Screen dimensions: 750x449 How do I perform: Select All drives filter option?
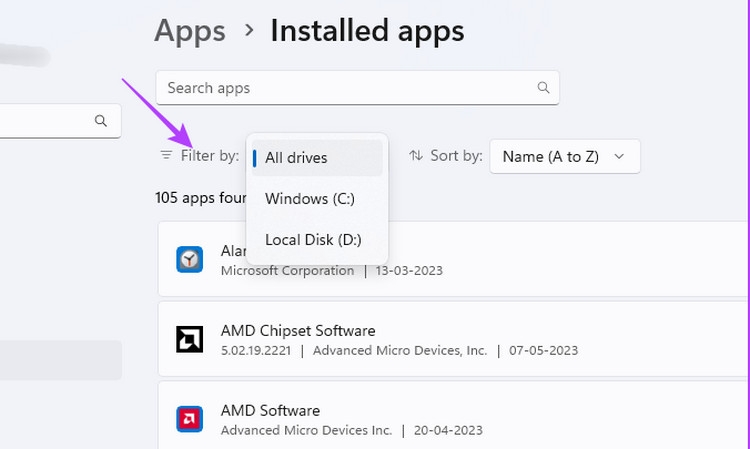pyautogui.click(x=317, y=158)
